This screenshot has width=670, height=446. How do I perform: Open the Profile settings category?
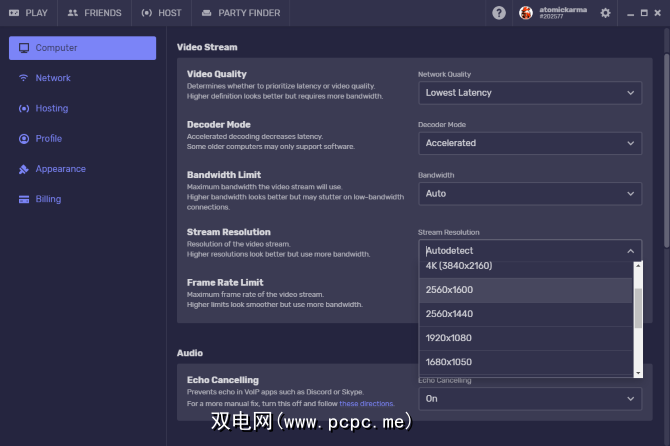tap(82, 139)
